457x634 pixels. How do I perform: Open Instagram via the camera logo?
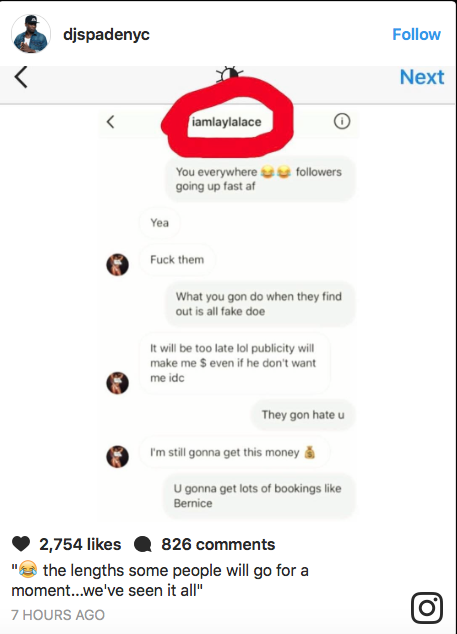tap(427, 608)
